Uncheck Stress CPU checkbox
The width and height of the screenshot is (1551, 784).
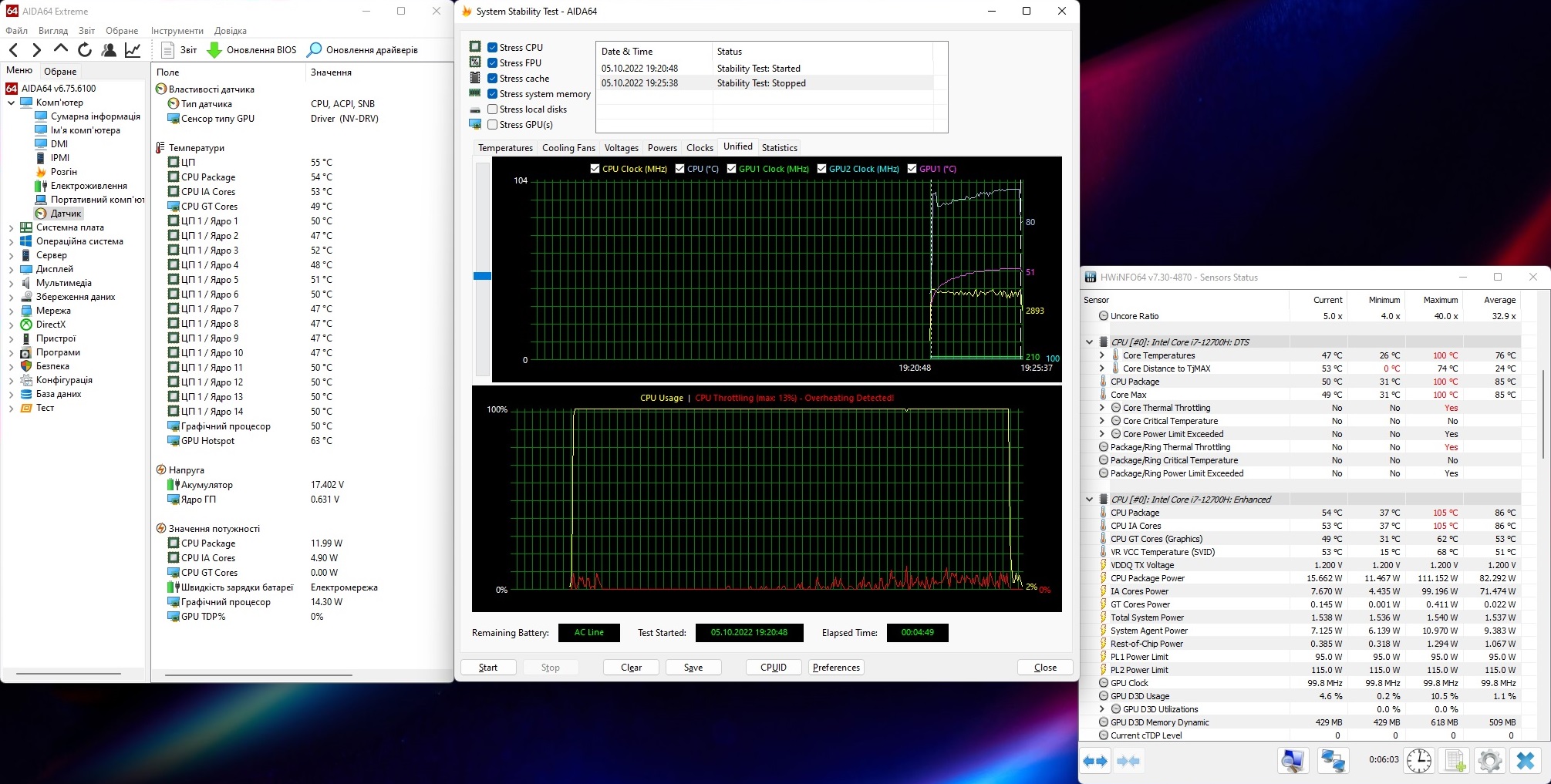tap(492, 47)
